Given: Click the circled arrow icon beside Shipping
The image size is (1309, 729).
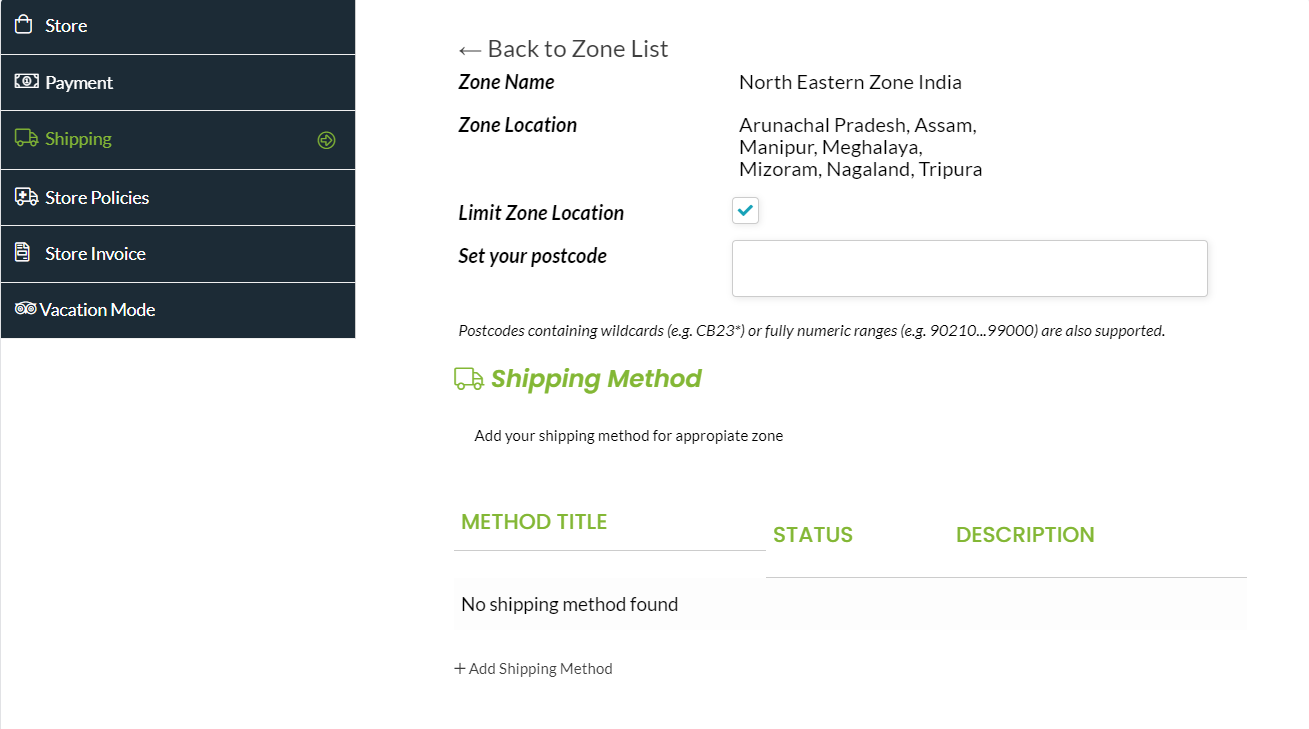Looking at the screenshot, I should click(326, 140).
